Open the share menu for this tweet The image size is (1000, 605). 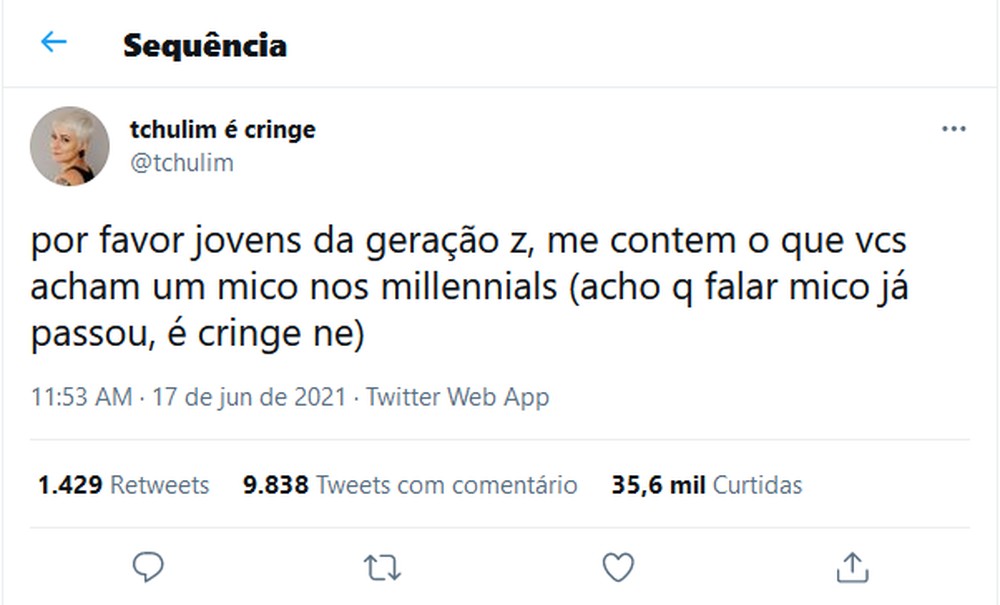coord(852,567)
